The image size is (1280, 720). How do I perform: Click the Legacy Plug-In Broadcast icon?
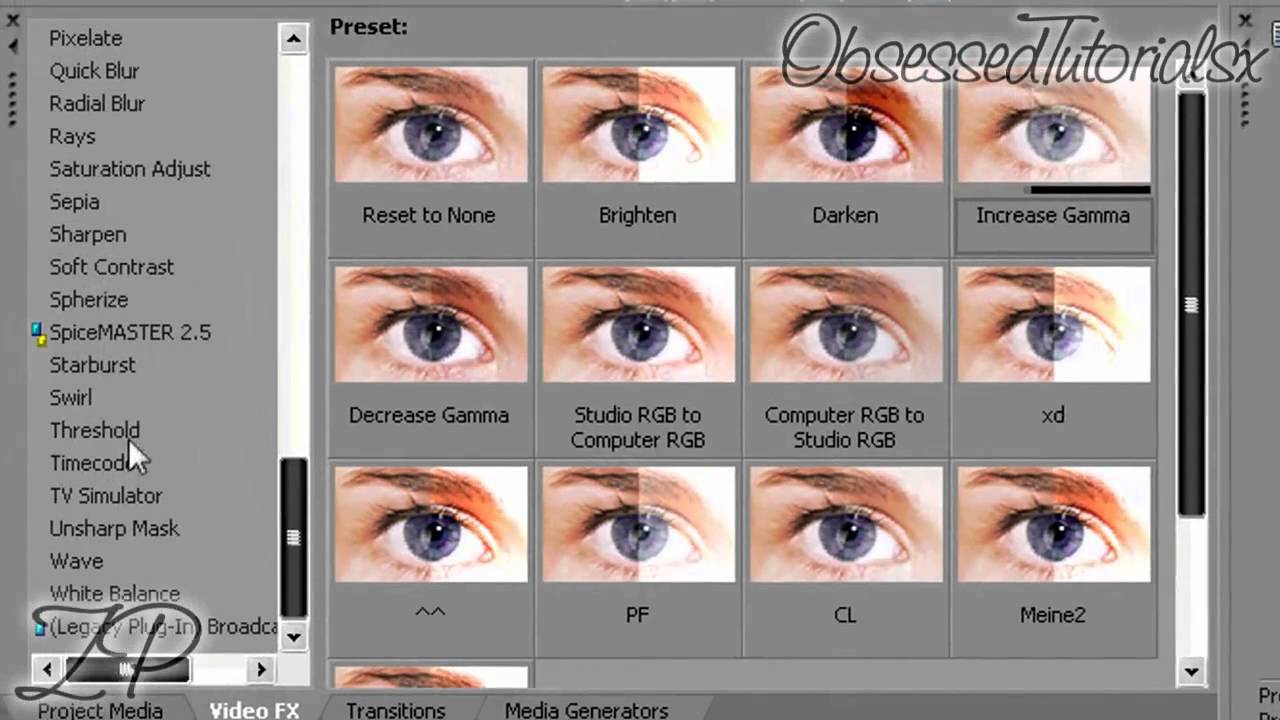40,627
